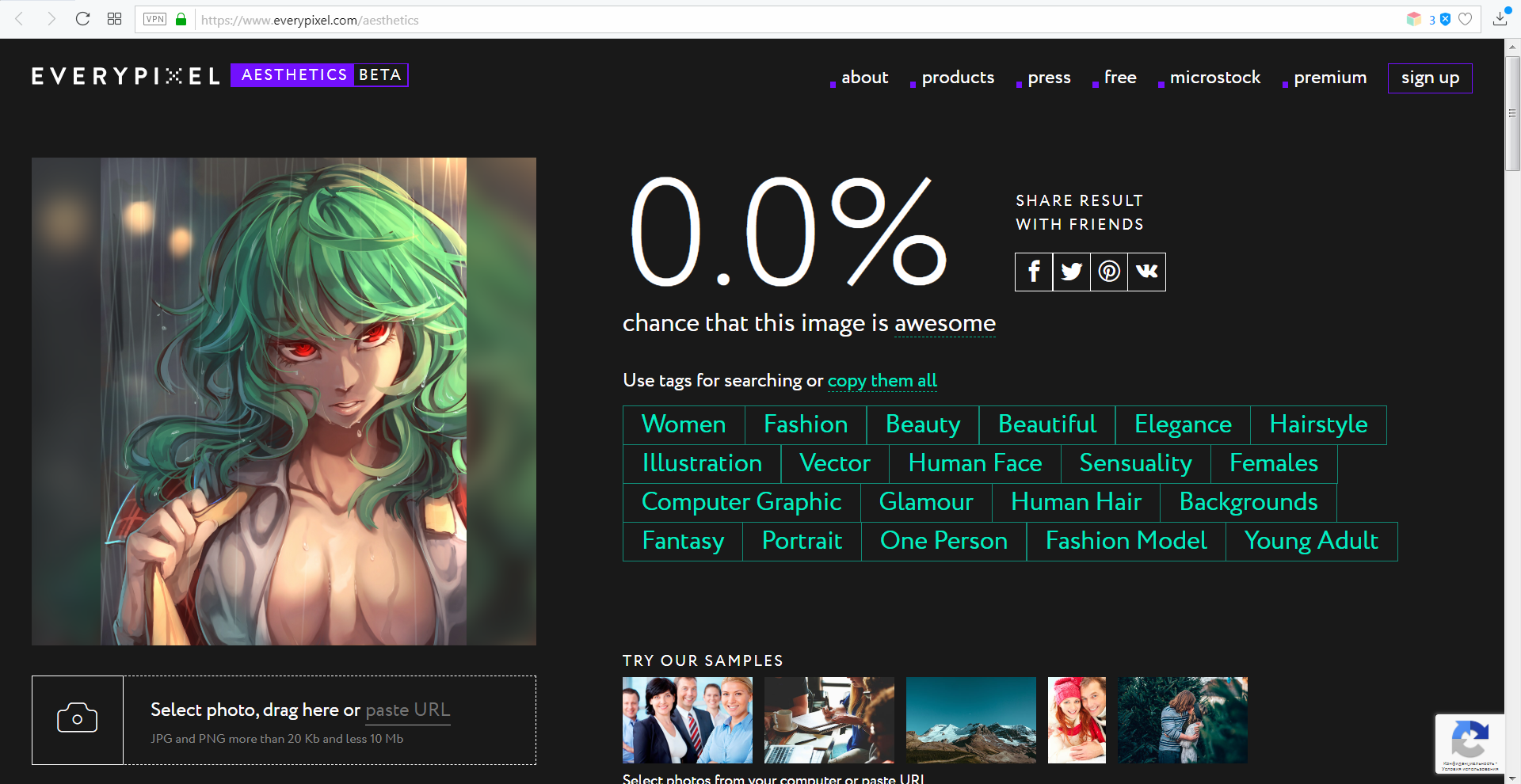The height and width of the screenshot is (784, 1521).
Task: Select the Human Face tag
Action: 975,464
